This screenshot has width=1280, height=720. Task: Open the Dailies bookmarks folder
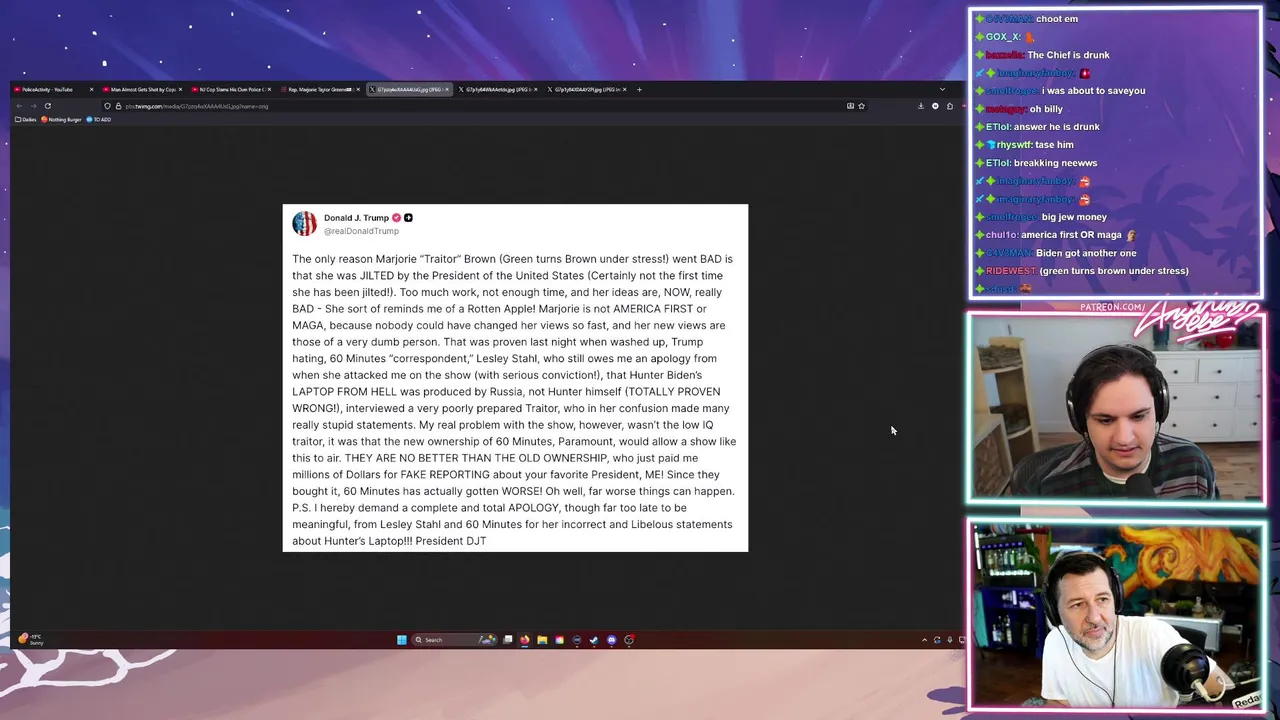tap(26, 119)
